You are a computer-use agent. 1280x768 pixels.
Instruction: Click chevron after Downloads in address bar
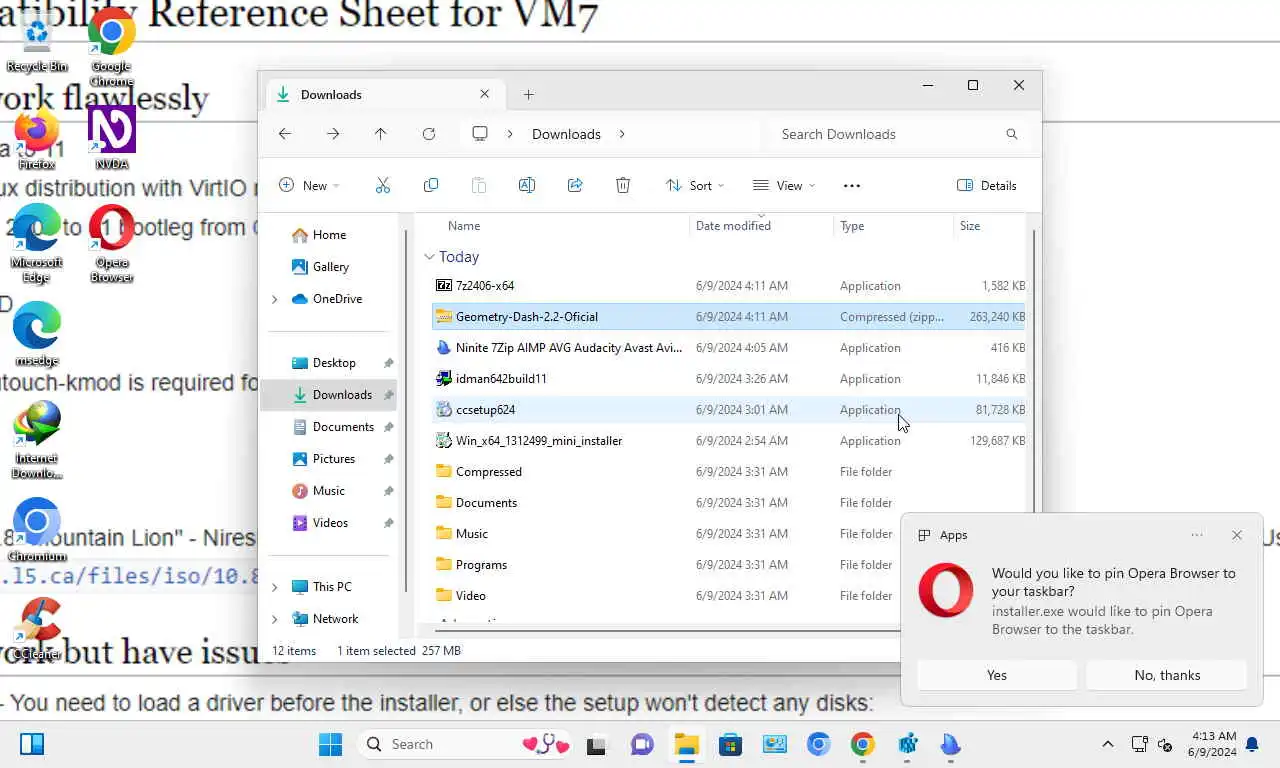click(x=622, y=134)
